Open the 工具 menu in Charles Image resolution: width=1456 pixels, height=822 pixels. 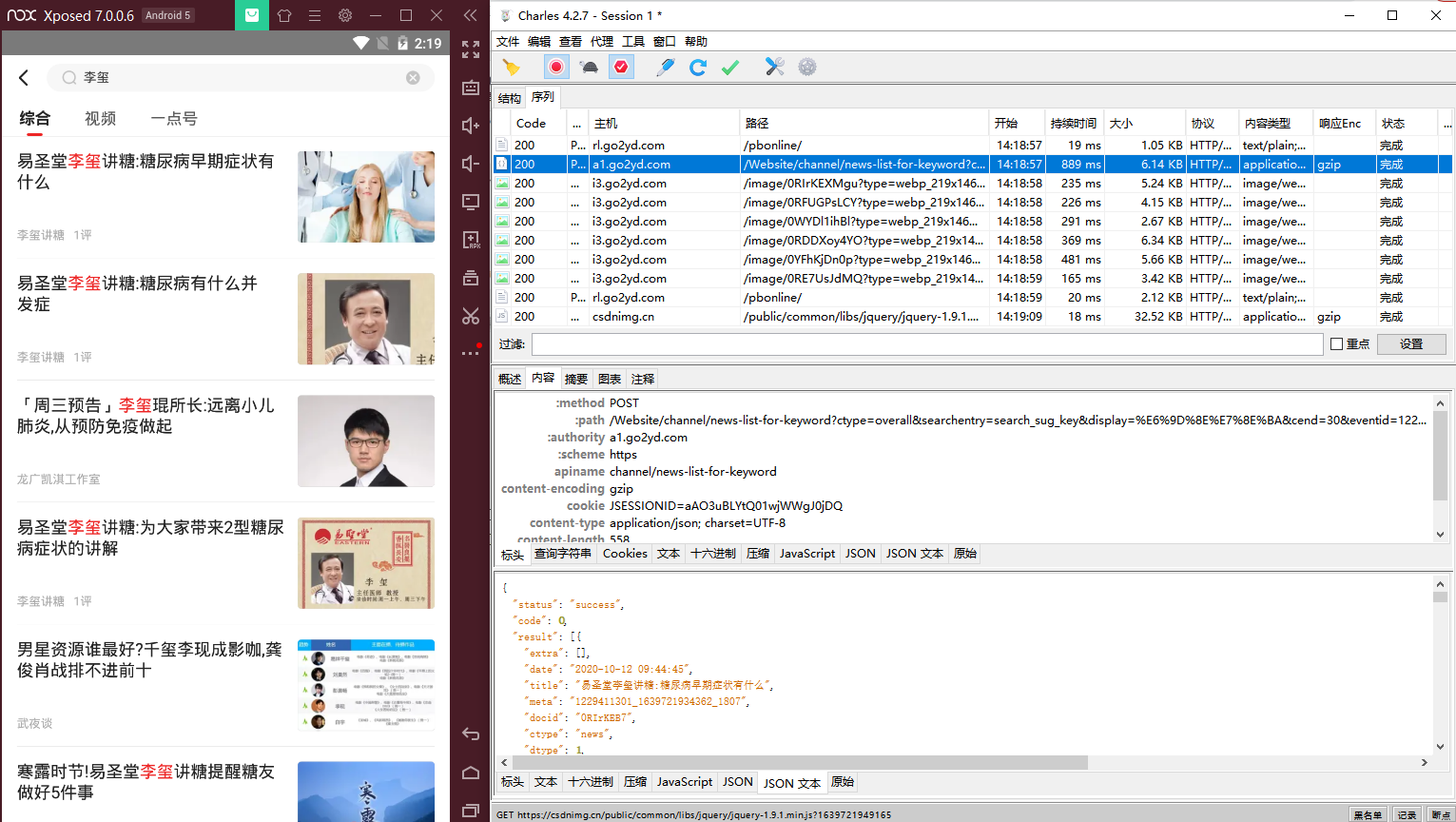point(633,41)
